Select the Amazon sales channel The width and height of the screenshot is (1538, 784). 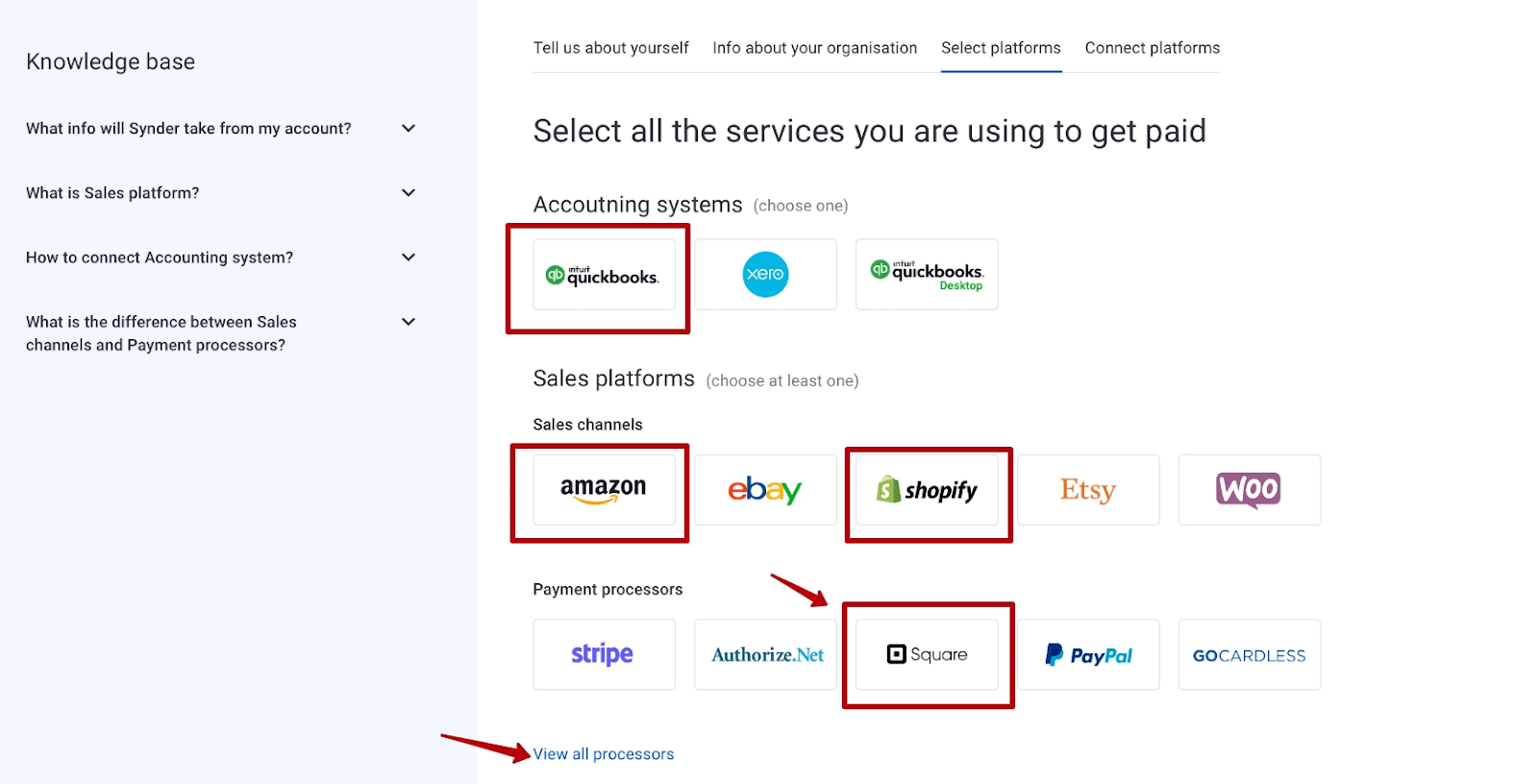pos(602,490)
